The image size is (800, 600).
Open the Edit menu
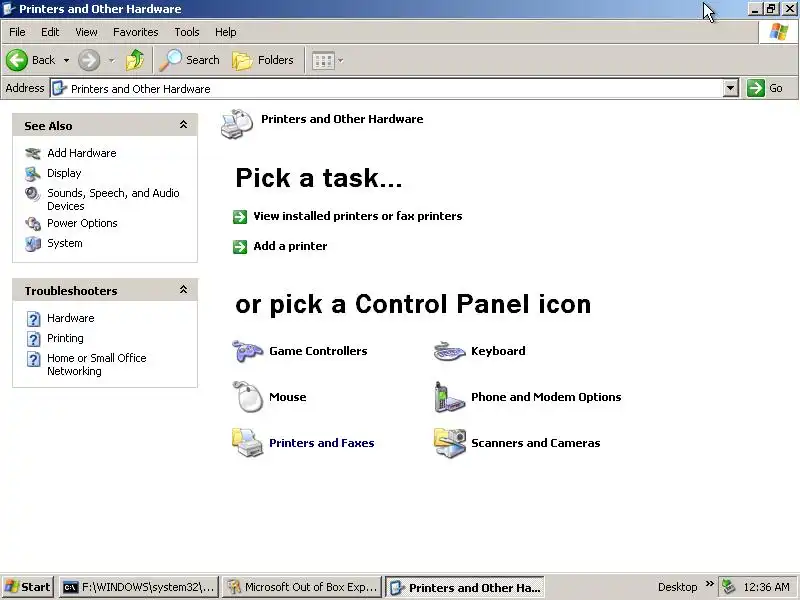(x=50, y=32)
